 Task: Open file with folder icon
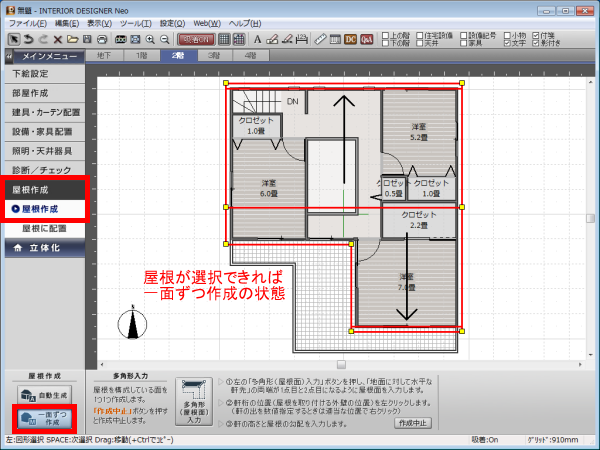pyautogui.click(x=73, y=39)
